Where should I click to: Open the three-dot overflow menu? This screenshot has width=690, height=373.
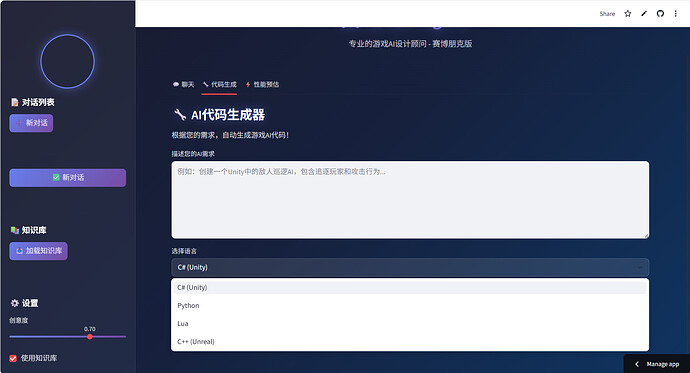(675, 14)
